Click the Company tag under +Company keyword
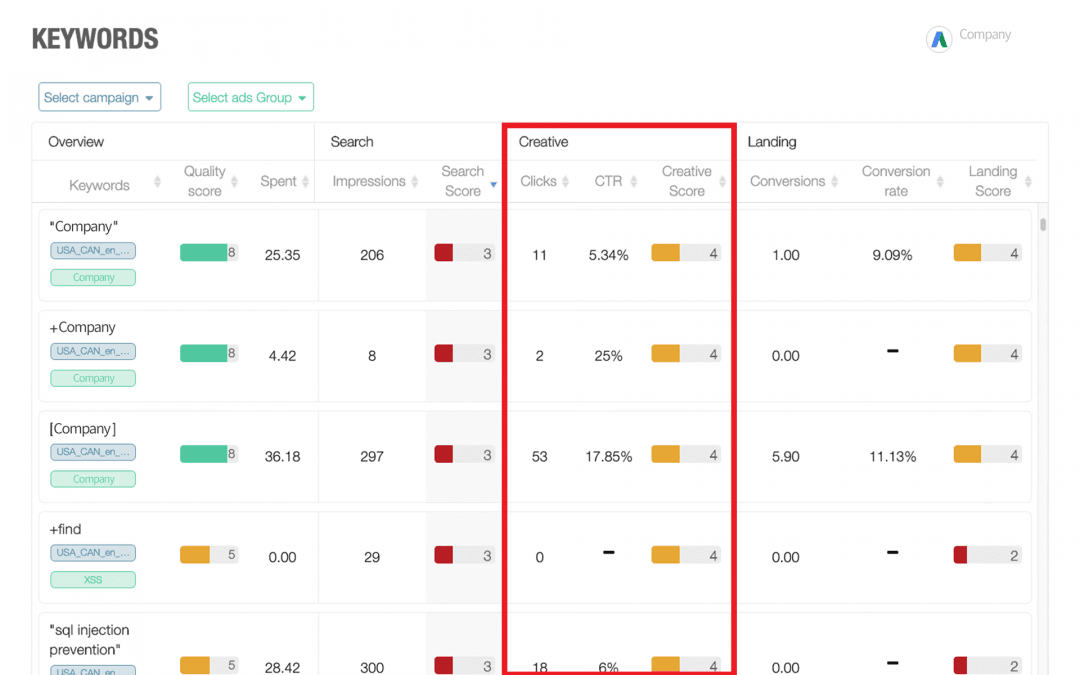1080x675 pixels. click(93, 378)
